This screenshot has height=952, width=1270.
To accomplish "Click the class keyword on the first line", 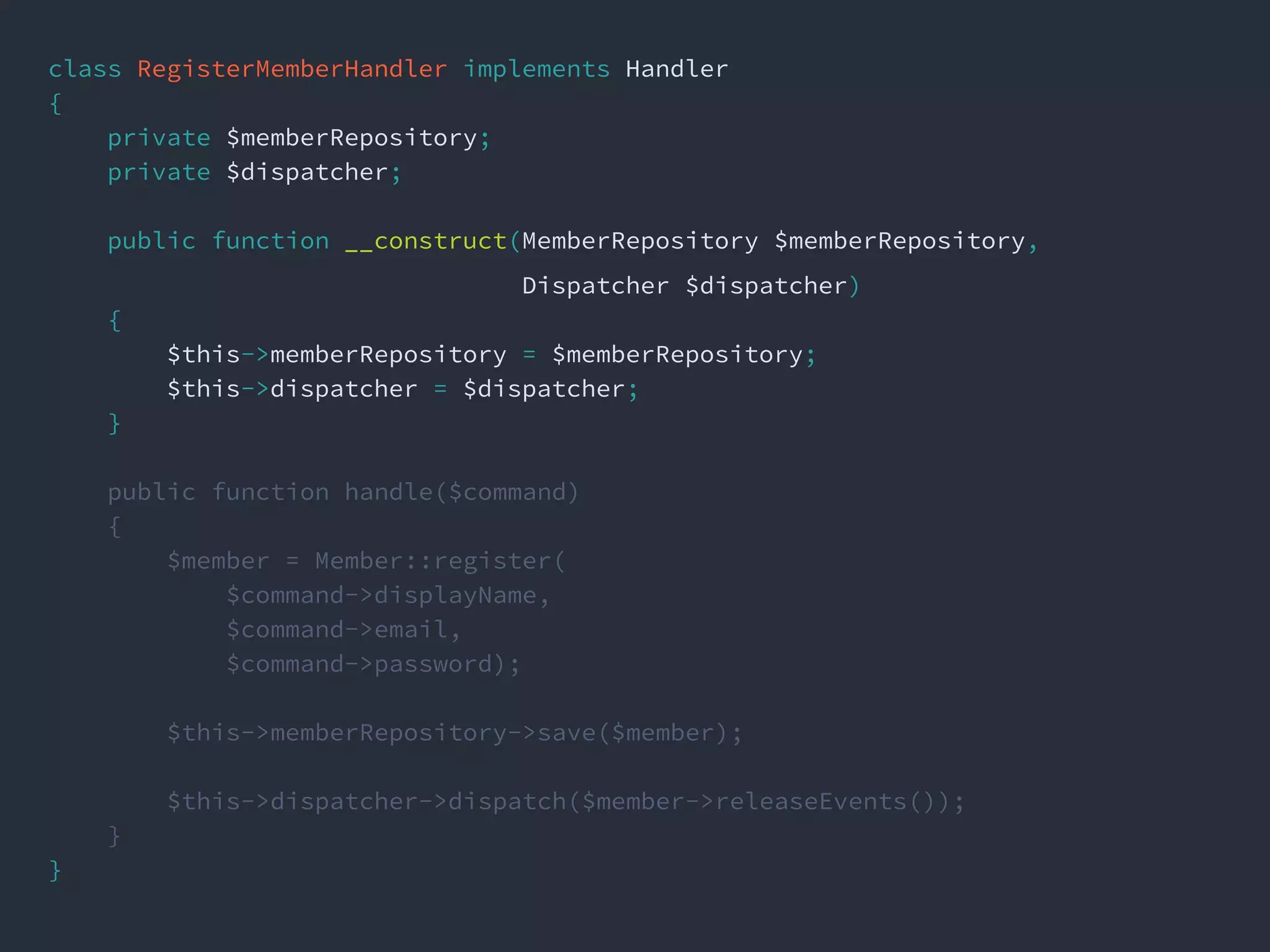I will (85, 69).
